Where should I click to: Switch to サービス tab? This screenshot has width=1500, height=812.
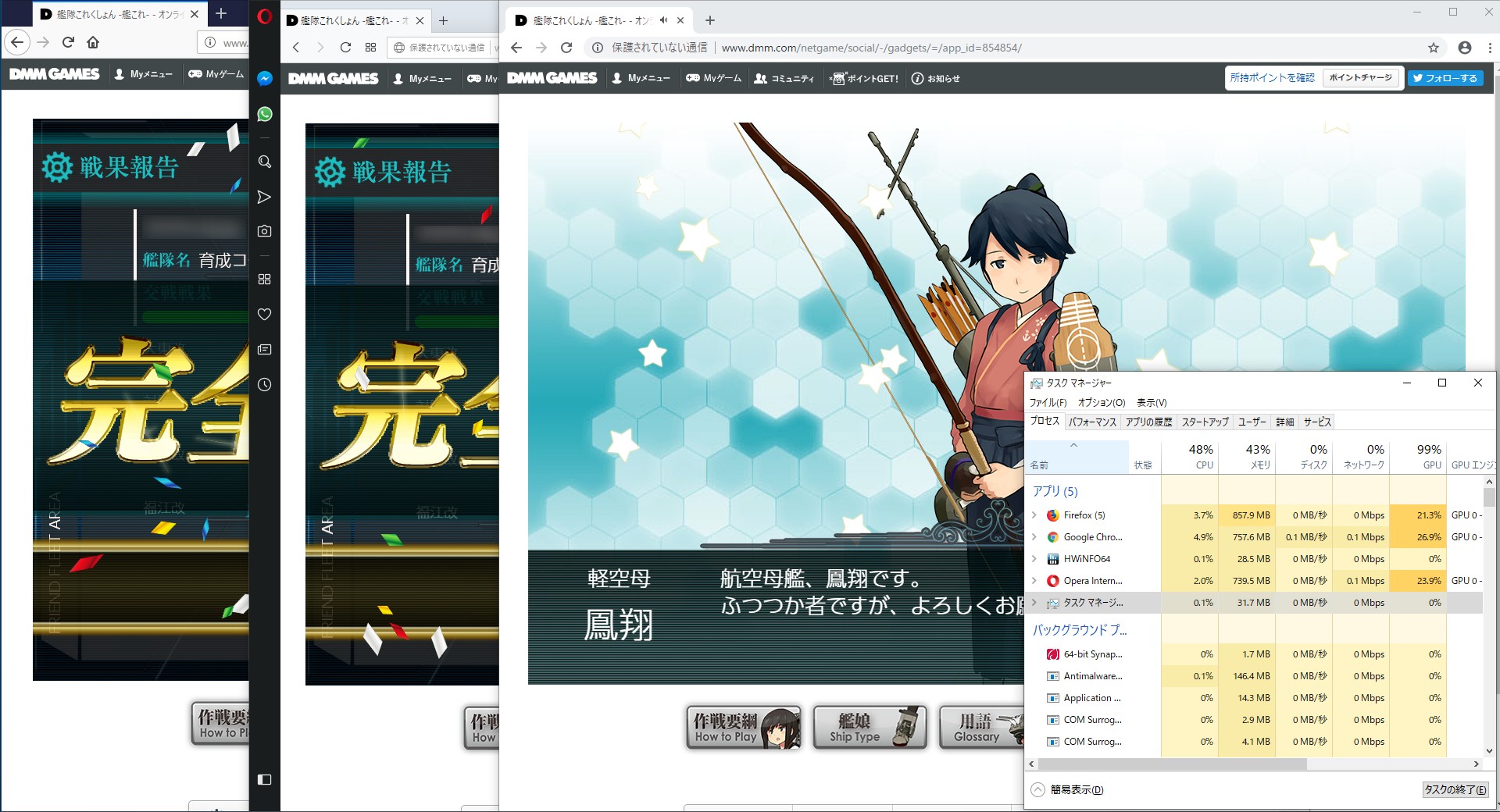coord(1317,422)
